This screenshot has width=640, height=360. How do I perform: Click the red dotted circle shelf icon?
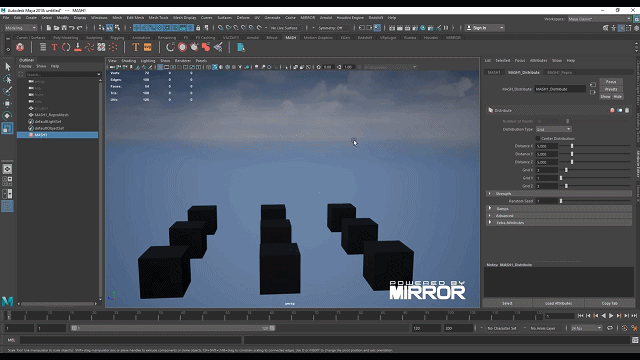coord(113,47)
